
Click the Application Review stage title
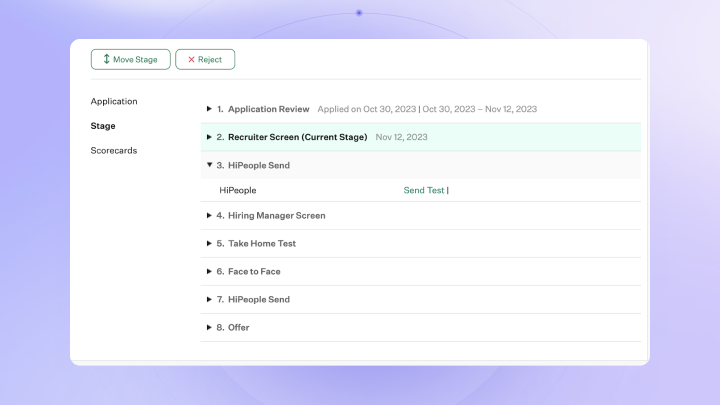point(268,109)
